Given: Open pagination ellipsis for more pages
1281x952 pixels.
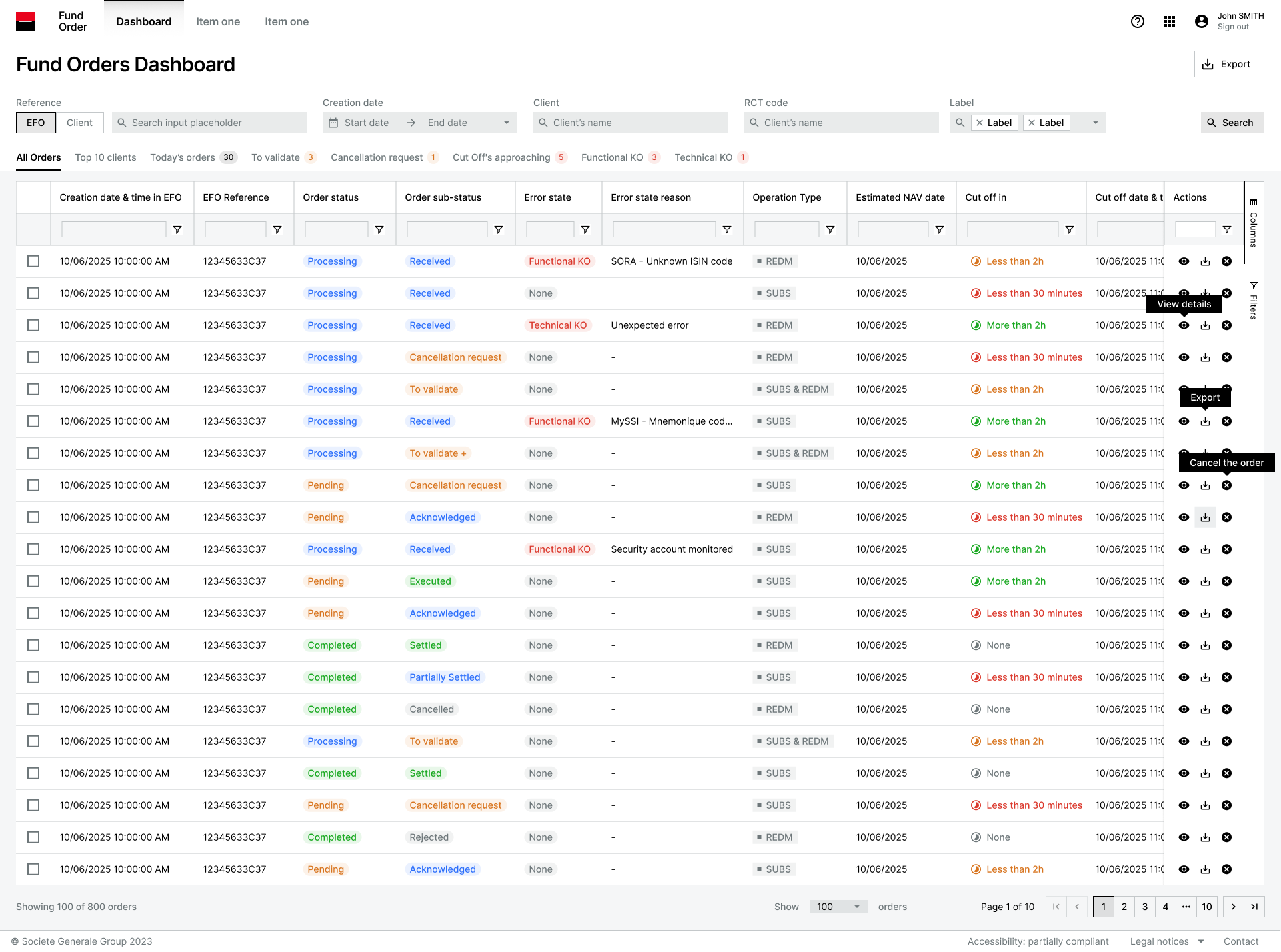Looking at the screenshot, I should pyautogui.click(x=1186, y=907).
